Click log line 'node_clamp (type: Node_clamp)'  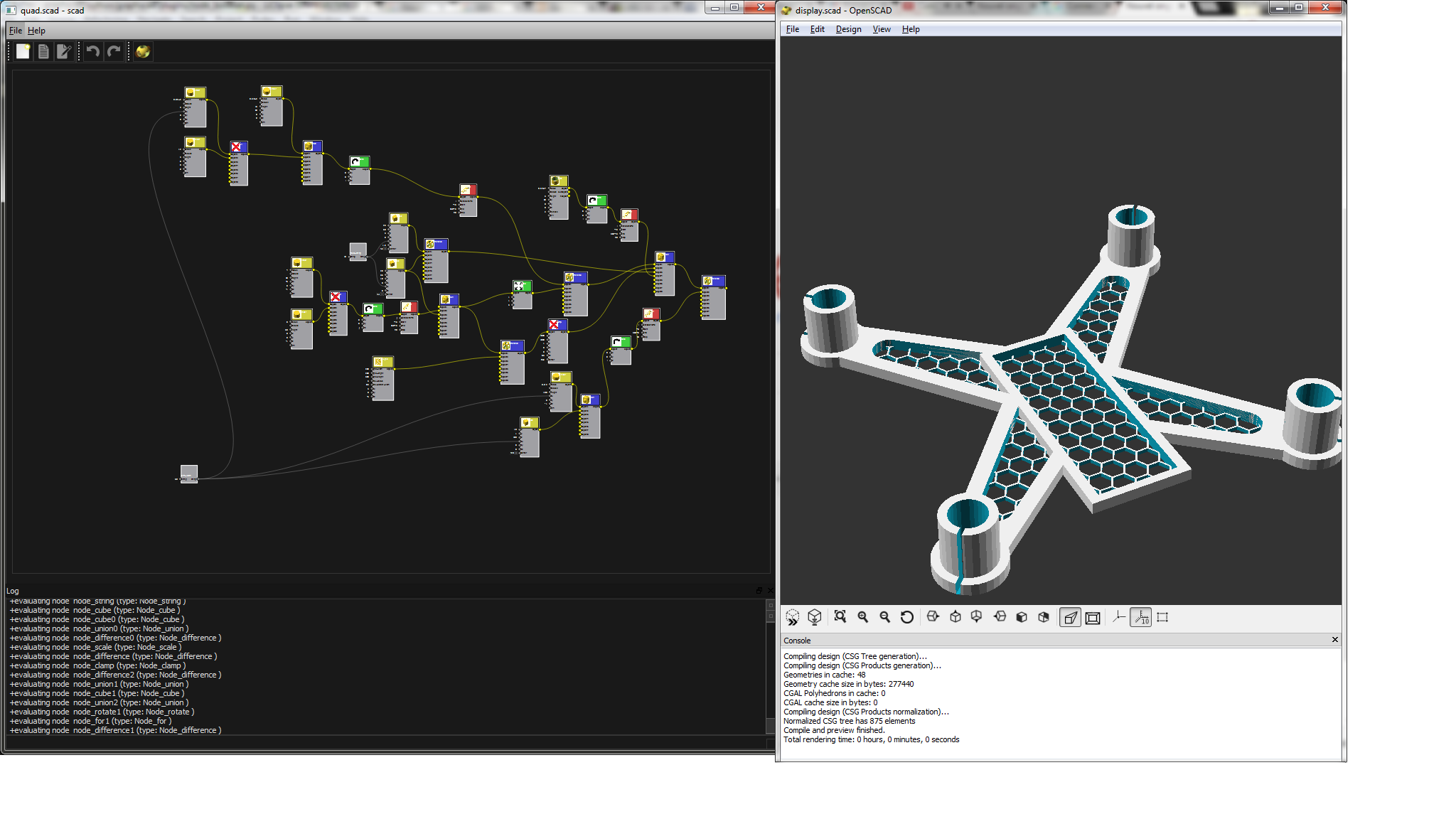[x=97, y=665]
